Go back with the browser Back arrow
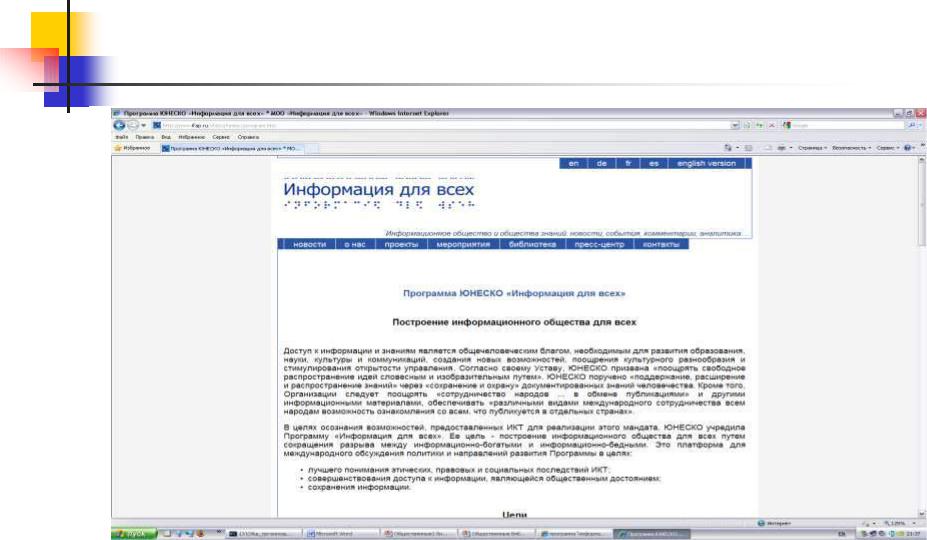Viewport: 927px width, 540px height. (119, 125)
